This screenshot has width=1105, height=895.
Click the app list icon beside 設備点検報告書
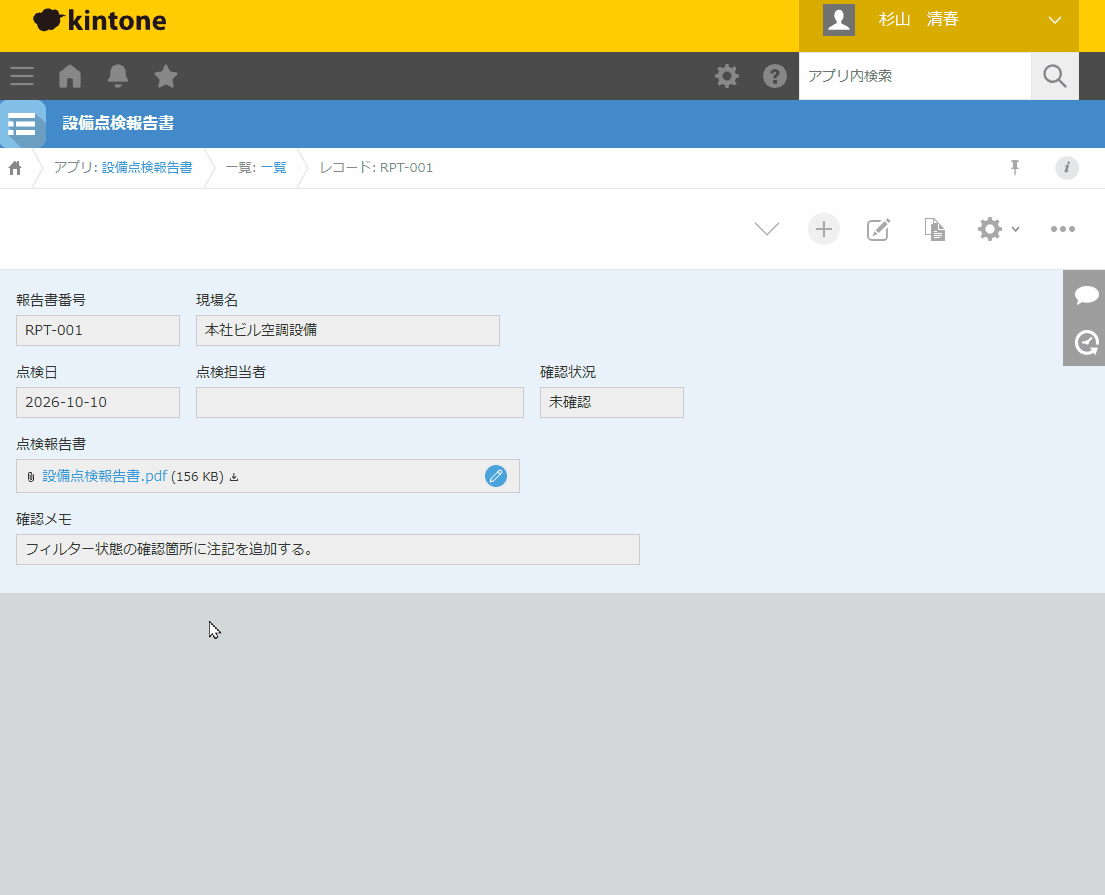pos(23,124)
